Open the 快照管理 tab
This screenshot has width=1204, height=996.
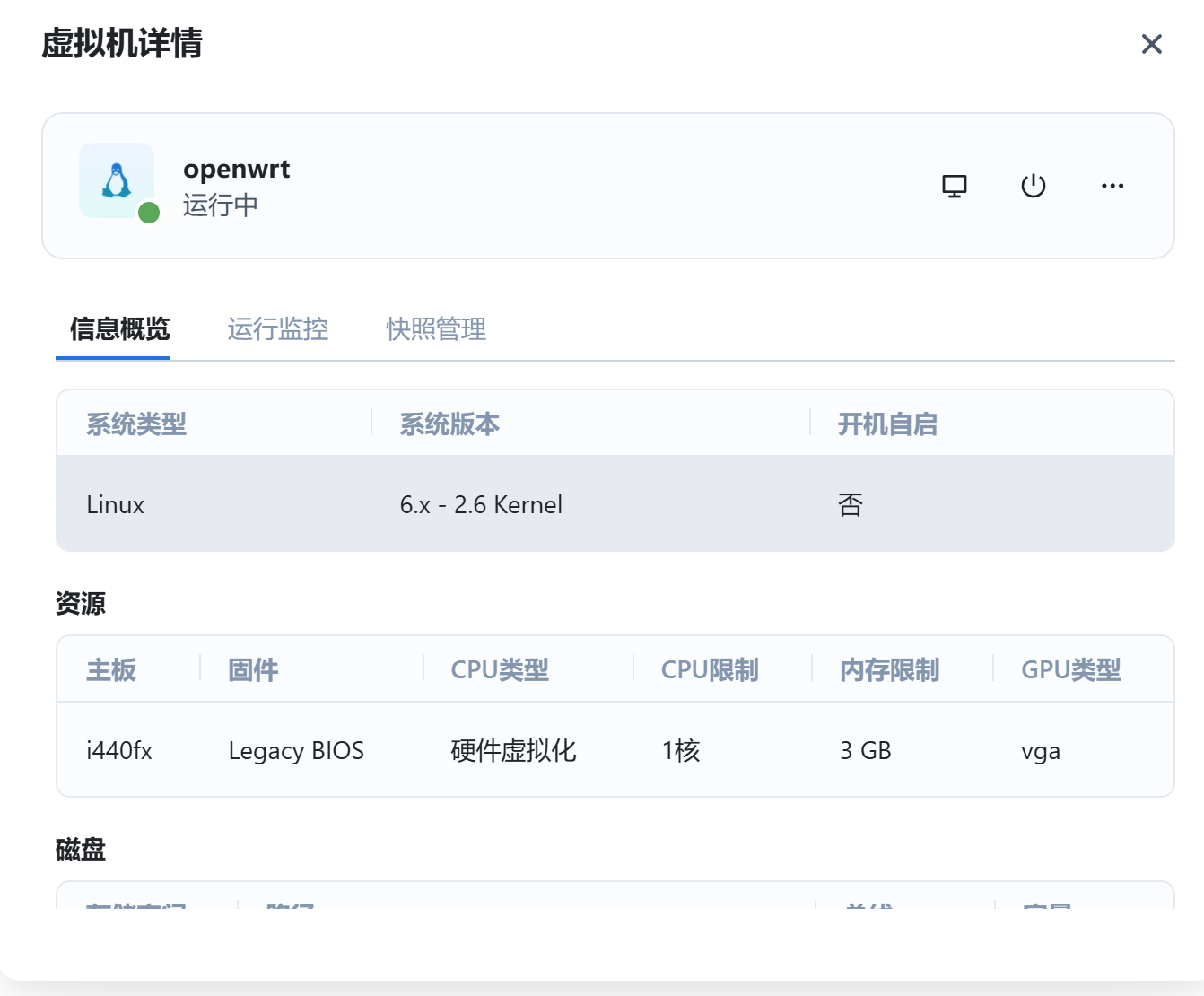click(436, 329)
